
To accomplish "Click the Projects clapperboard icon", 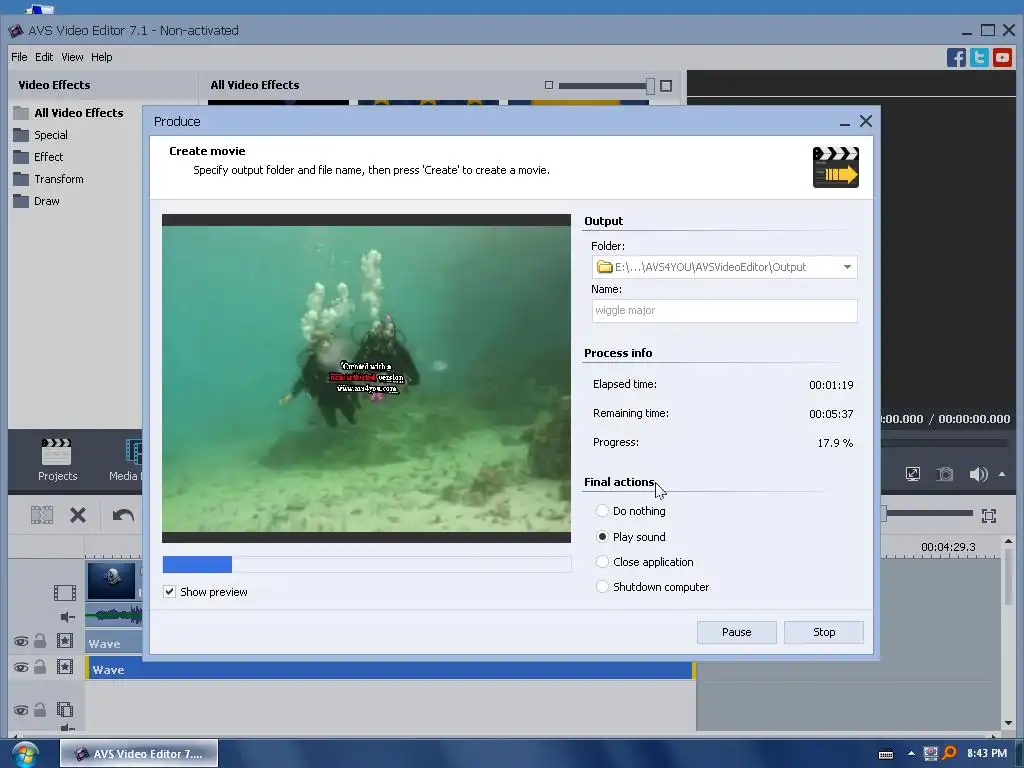I will pyautogui.click(x=57, y=451).
